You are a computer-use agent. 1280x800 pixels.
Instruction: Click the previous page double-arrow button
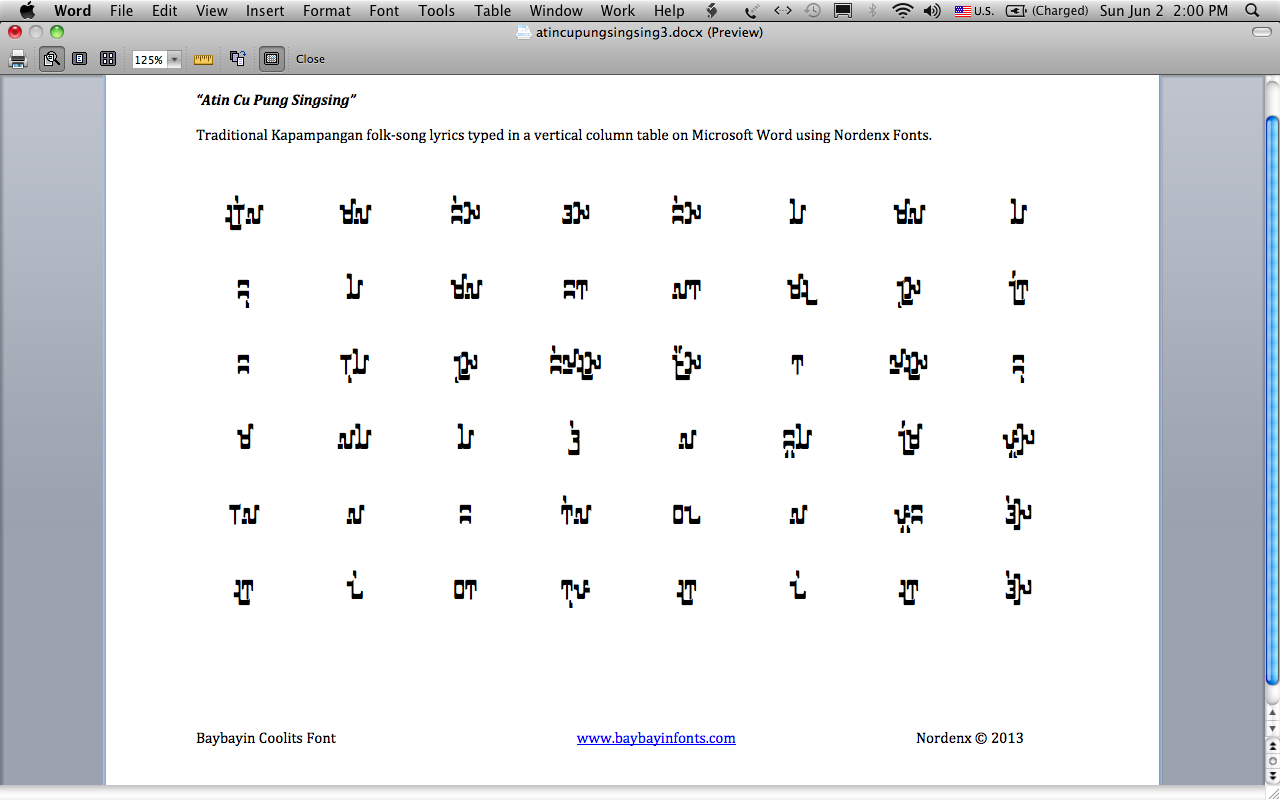[x=1272, y=746]
